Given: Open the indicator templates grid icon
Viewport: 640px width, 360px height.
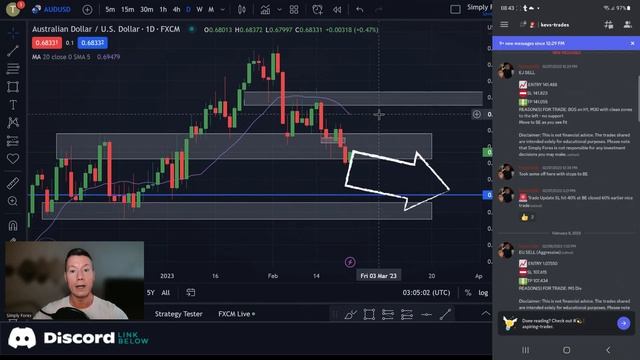Looking at the screenshot, I should tap(294, 9).
